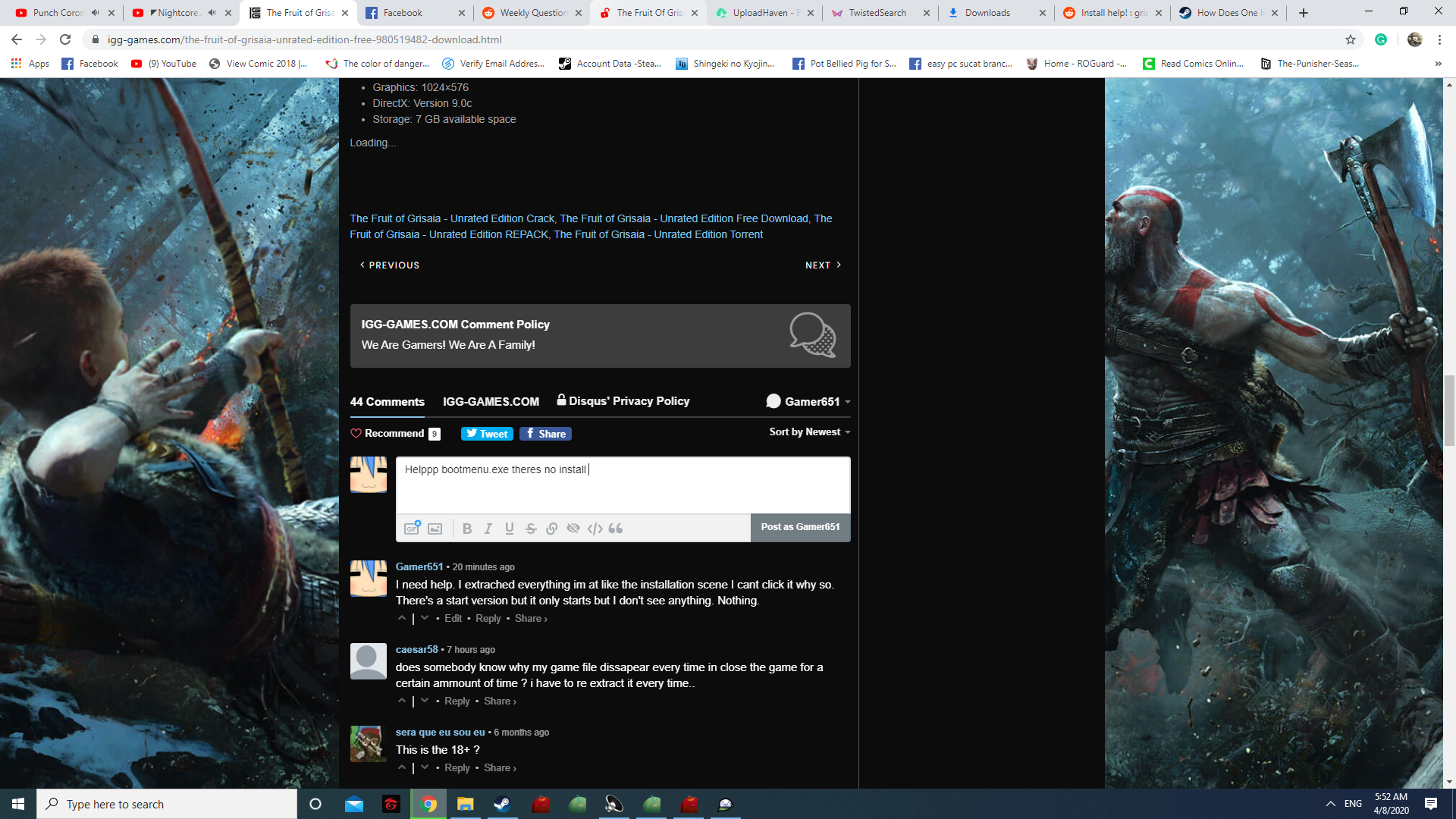This screenshot has width=1456, height=819.
Task: Open the Apps bookmarks shortcut
Action: (30, 64)
